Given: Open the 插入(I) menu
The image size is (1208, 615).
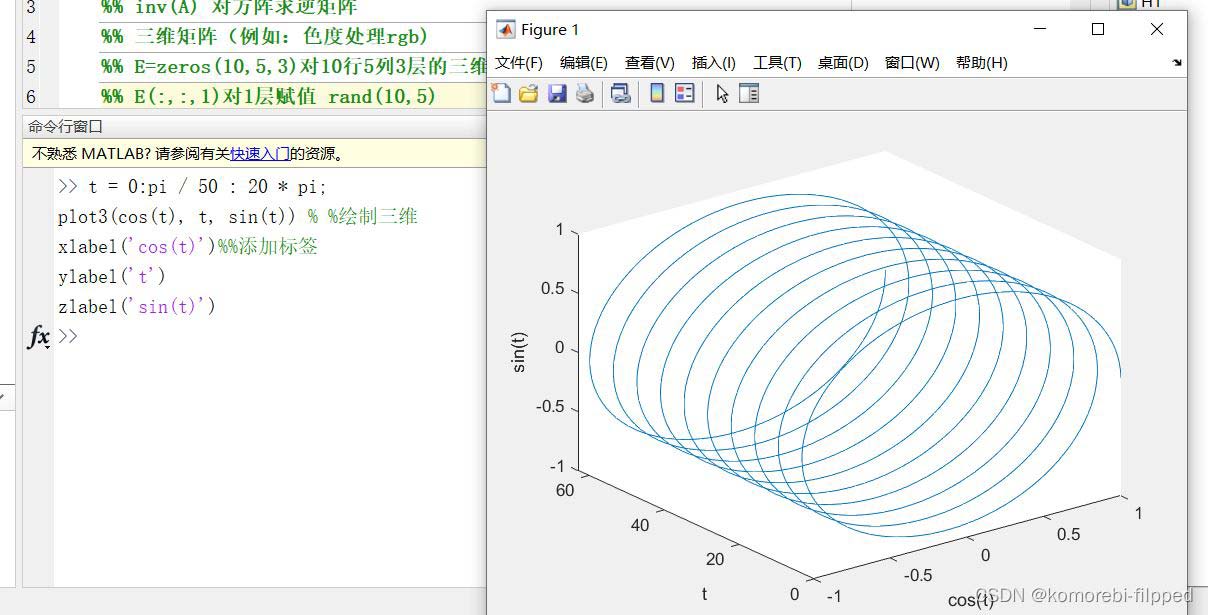Looking at the screenshot, I should pos(713,63).
